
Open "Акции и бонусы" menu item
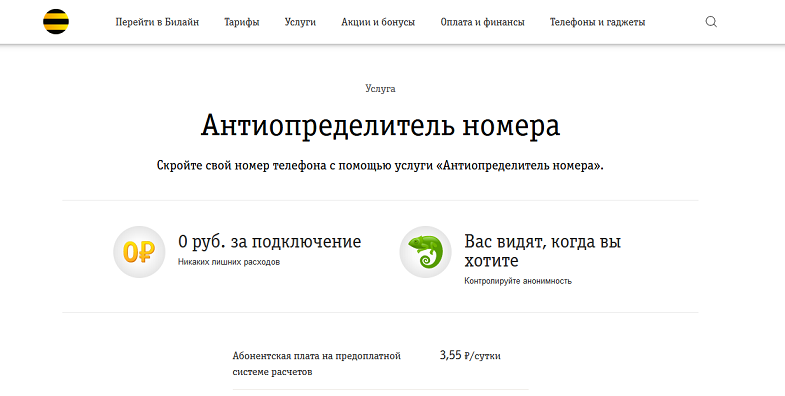378,22
